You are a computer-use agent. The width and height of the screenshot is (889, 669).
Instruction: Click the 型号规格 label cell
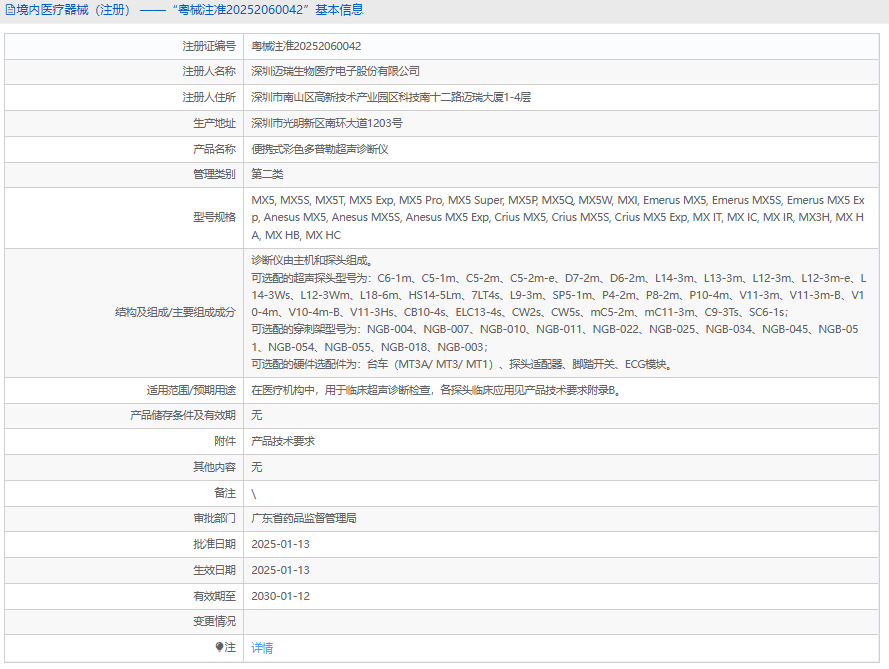tap(124, 218)
